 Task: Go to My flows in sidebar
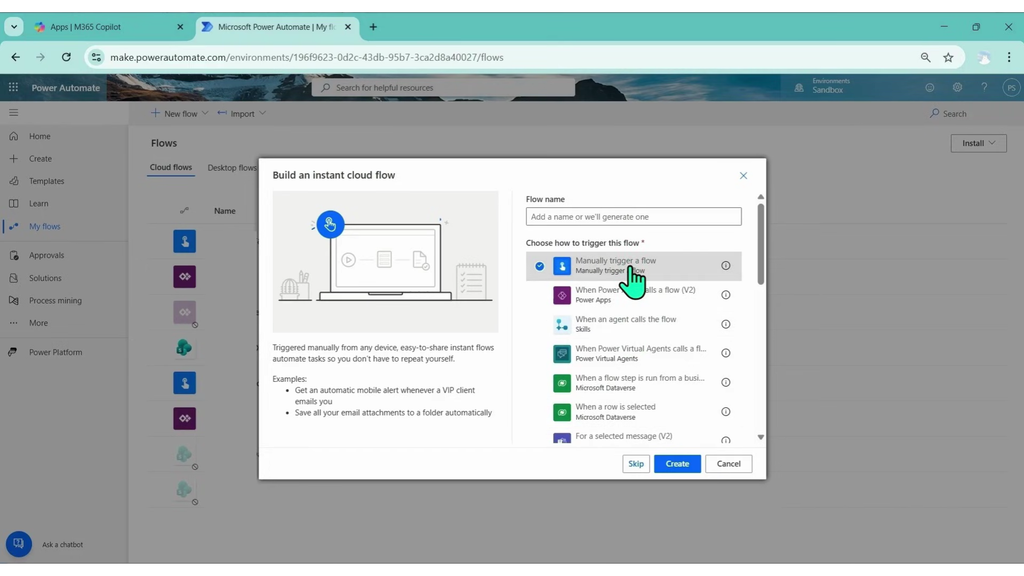coord(44,226)
